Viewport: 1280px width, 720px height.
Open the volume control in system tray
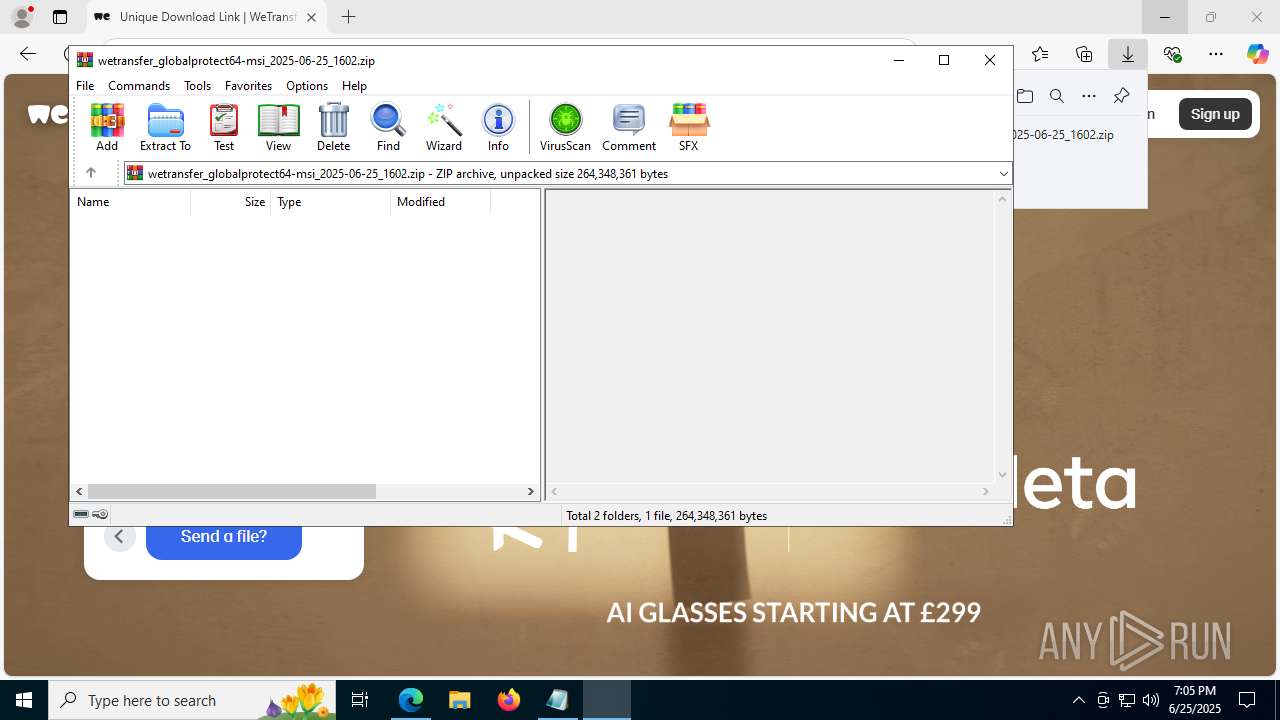tap(1151, 700)
